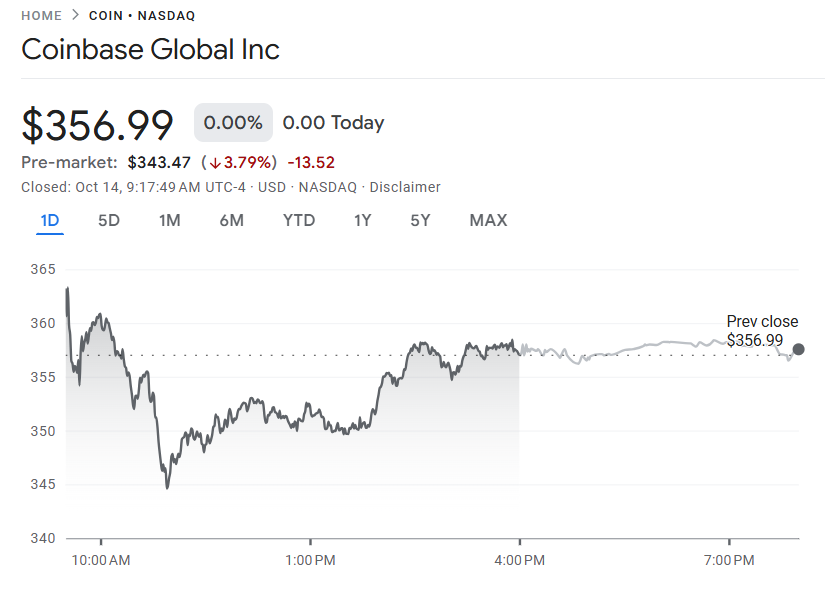Select the 1D chart range tab
The image size is (825, 589).
tap(50, 220)
